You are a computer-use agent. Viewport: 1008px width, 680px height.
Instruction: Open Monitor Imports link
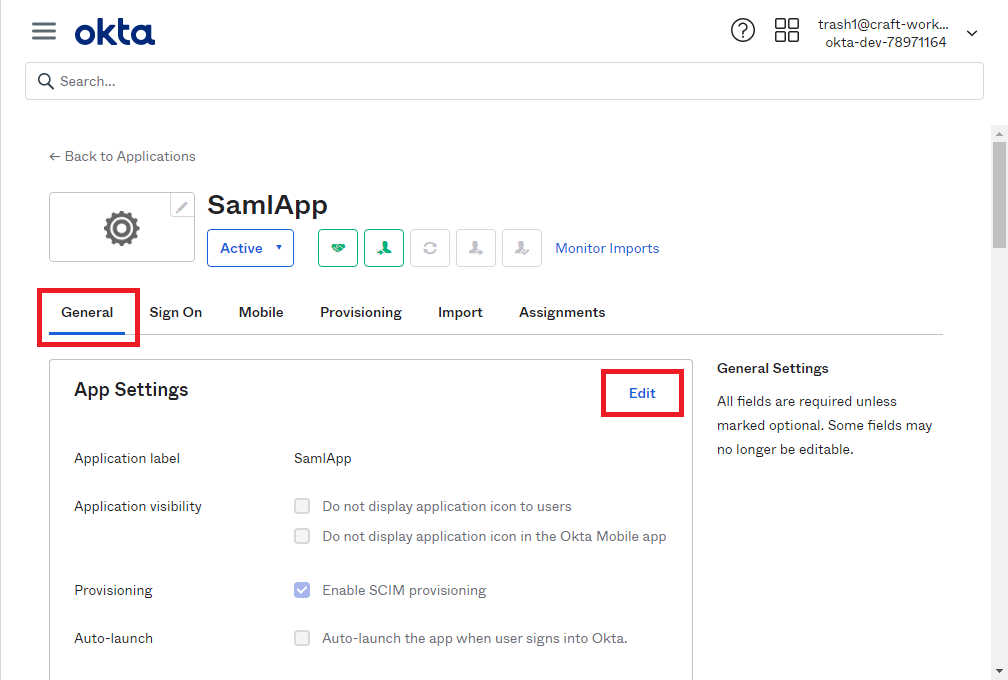click(607, 248)
